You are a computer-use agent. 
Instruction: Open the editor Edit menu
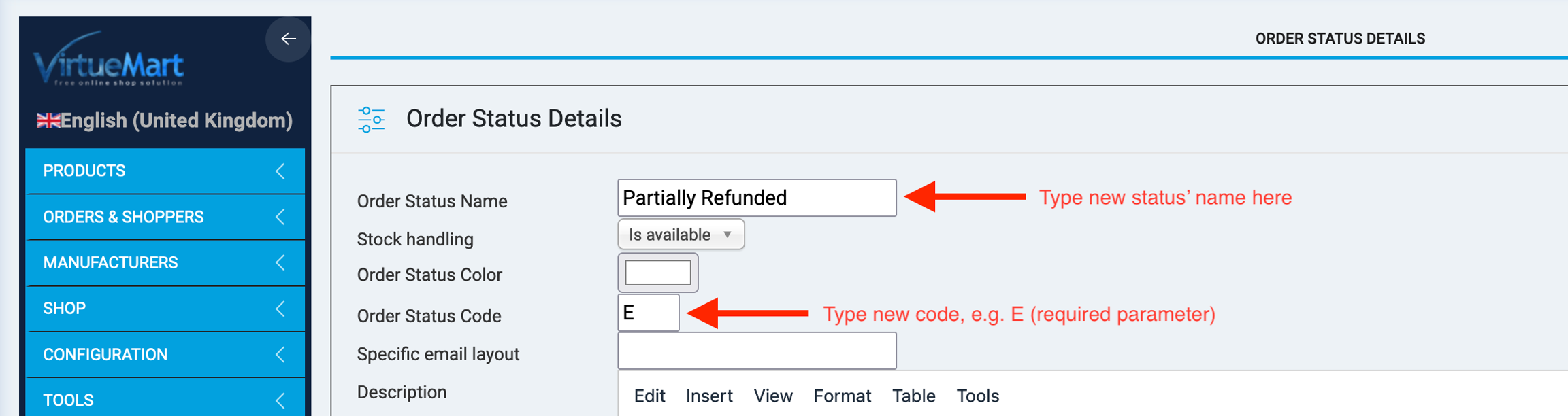coord(649,396)
